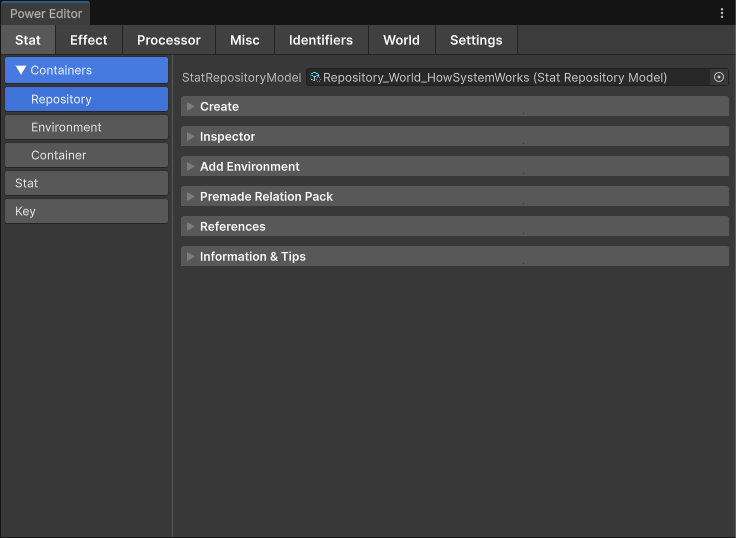Image resolution: width=736 pixels, height=538 pixels.
Task: Expand the Premade Relation Pack foldout arrow
Action: click(191, 197)
